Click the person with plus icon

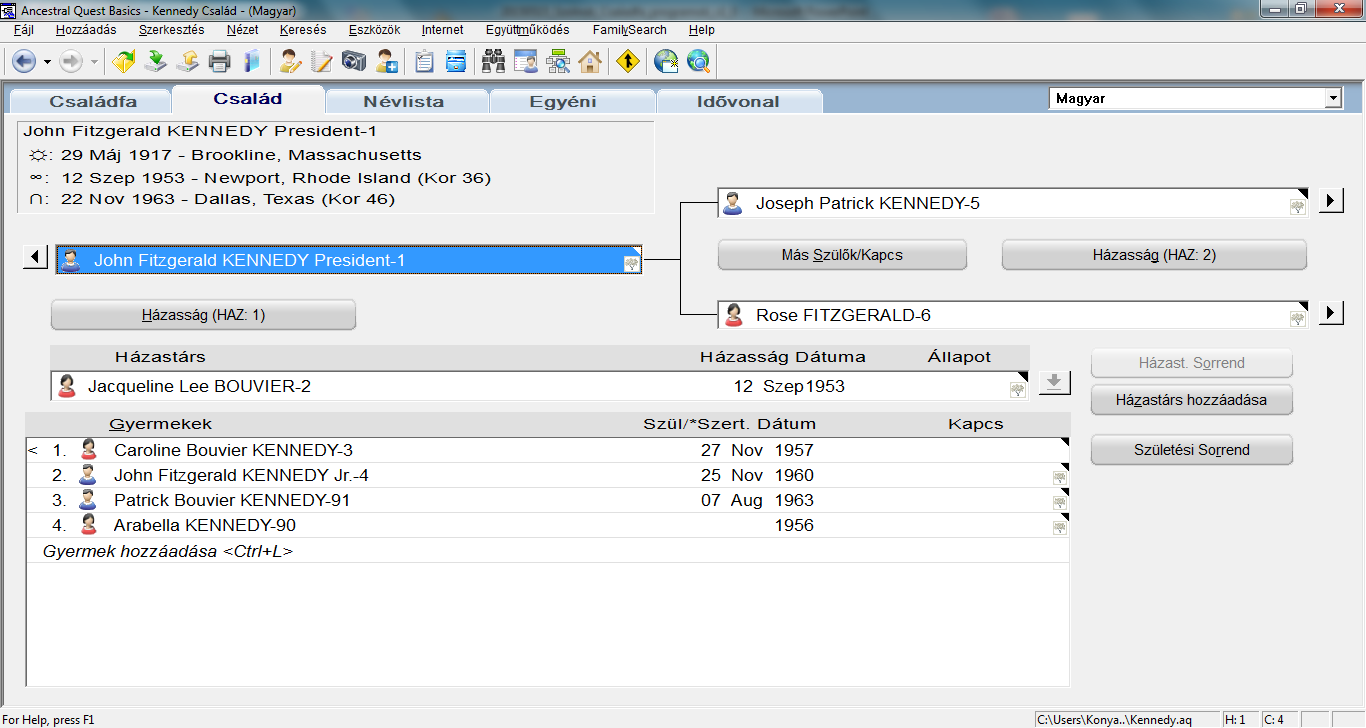point(386,62)
